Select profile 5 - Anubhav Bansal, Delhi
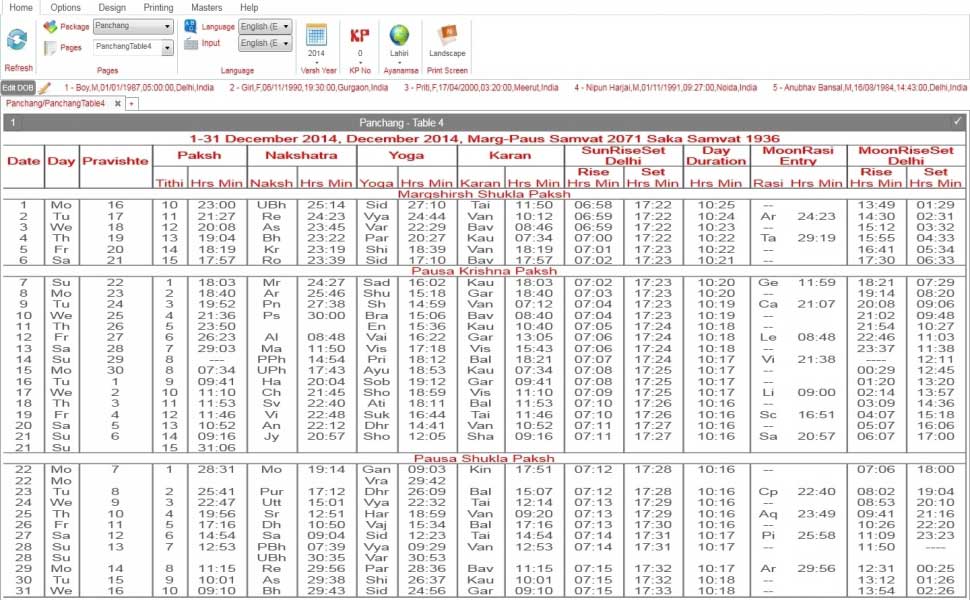 point(869,88)
